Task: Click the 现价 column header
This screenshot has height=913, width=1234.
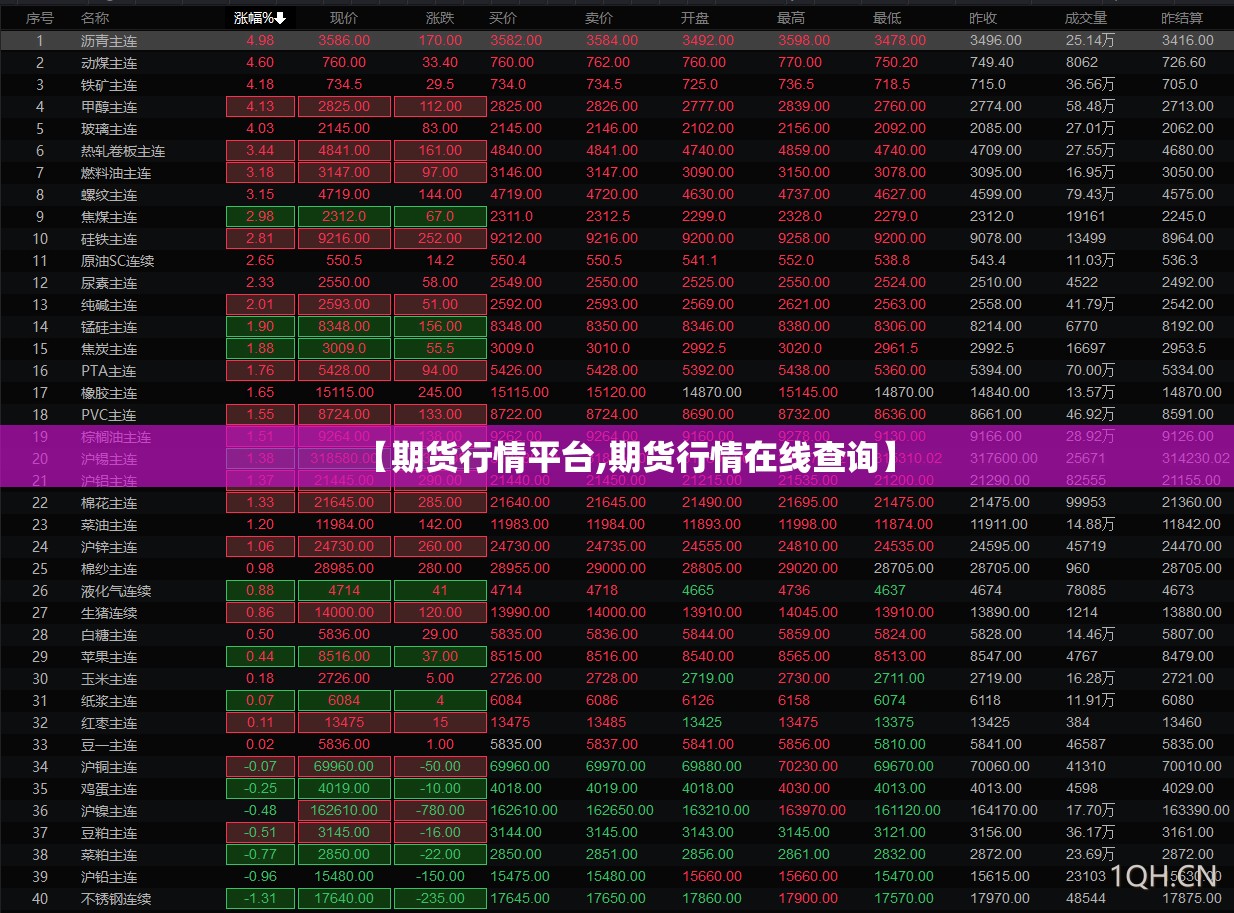Action: point(344,18)
